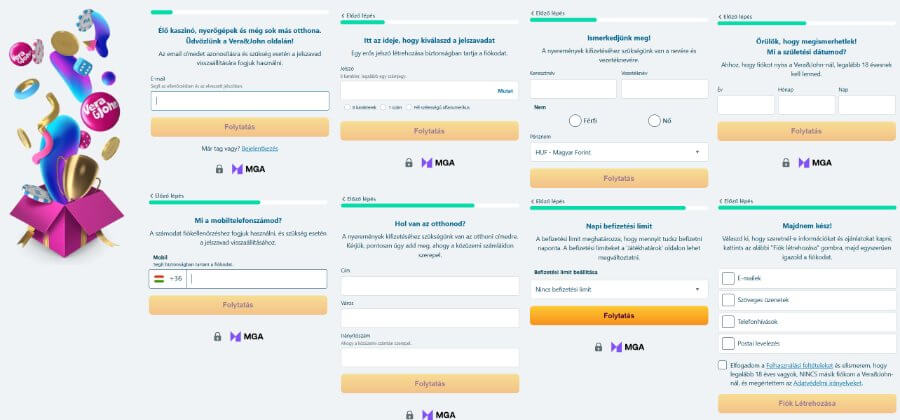900x420 pixels.
Task: Click the Város input field
Action: tap(429, 318)
